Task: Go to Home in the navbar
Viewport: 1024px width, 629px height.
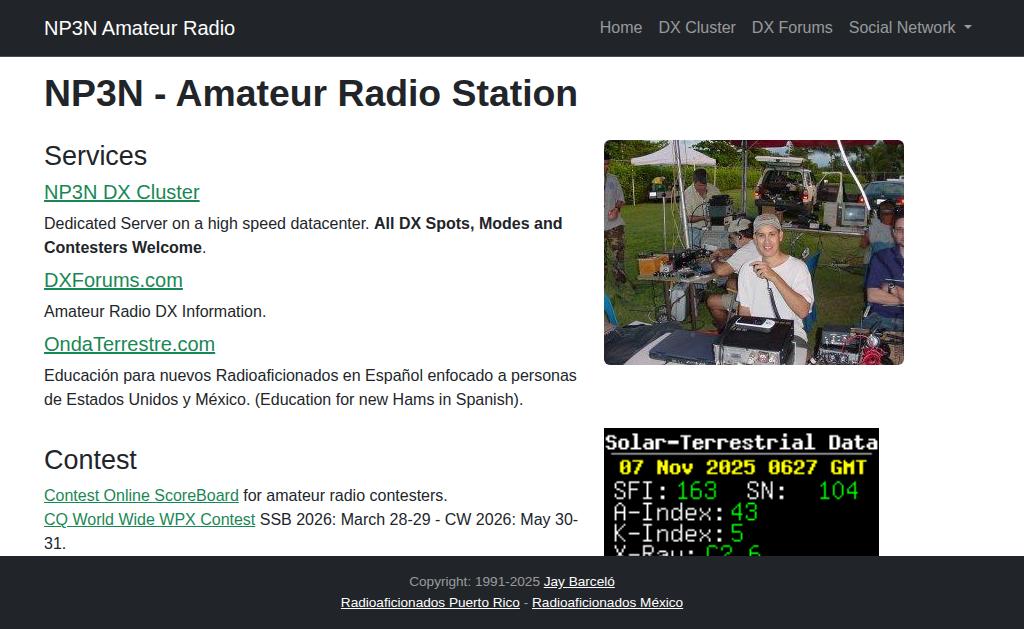Action: (620, 28)
